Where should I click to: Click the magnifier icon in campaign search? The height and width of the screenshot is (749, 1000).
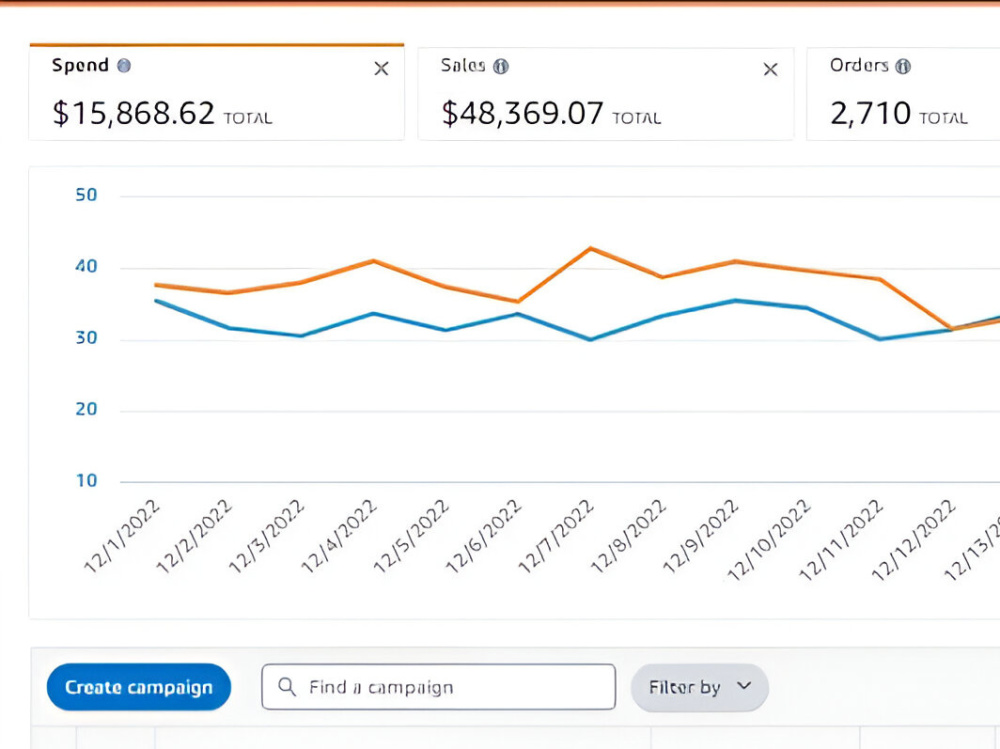pos(287,686)
